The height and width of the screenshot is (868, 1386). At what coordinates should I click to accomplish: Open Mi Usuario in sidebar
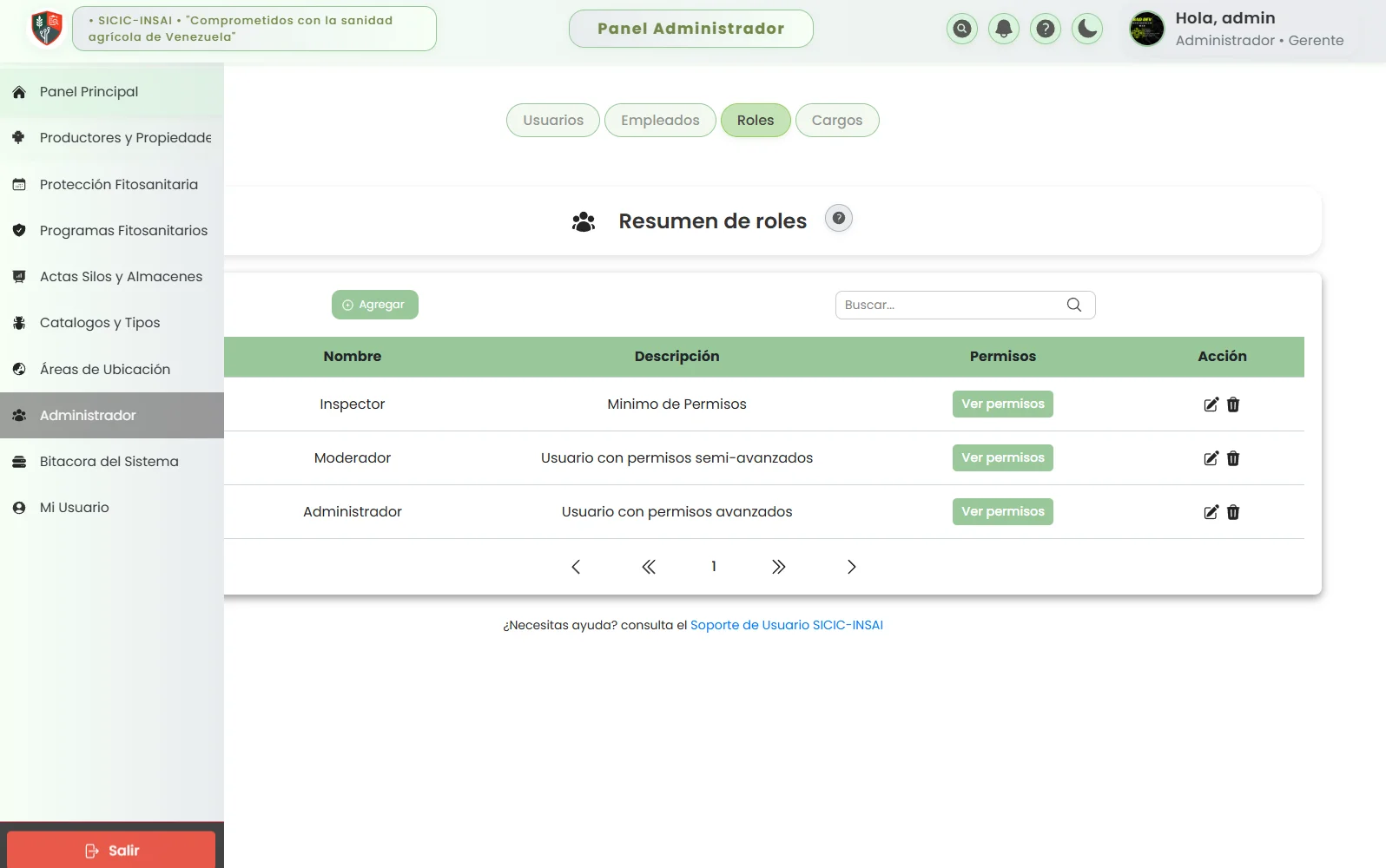(112, 507)
